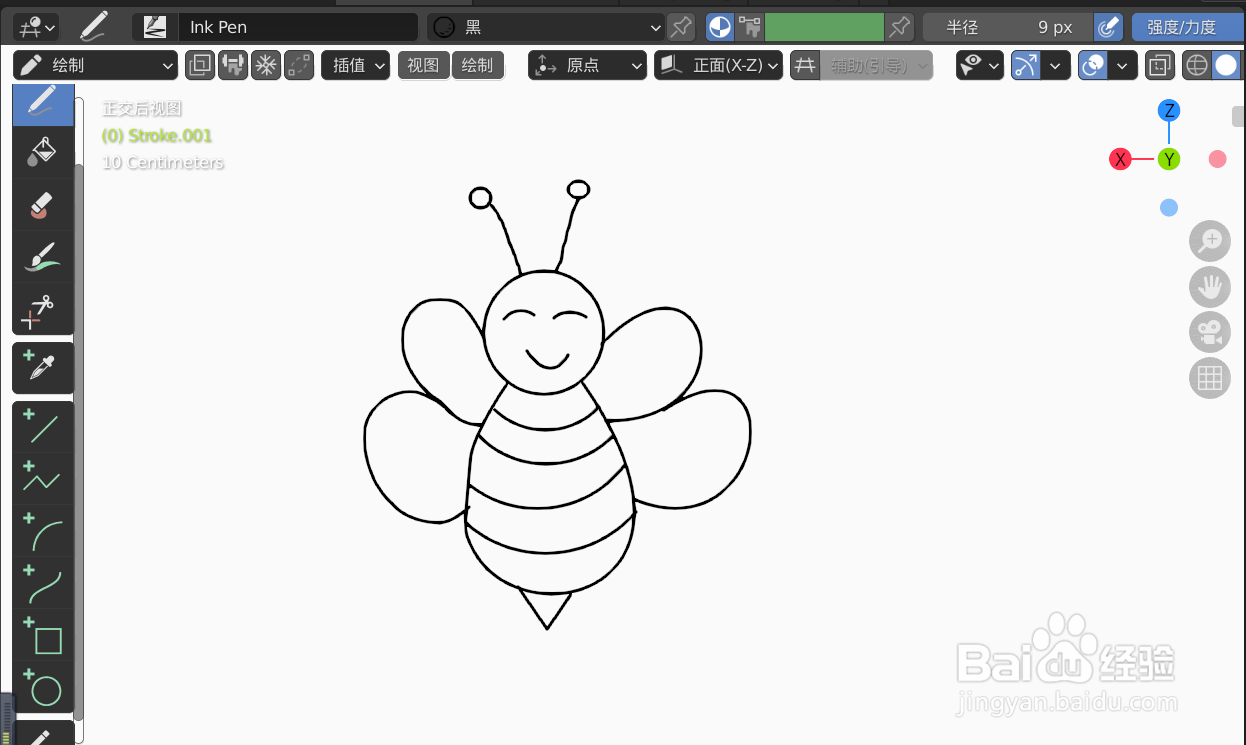1246x745 pixels.
Task: Select the Curve primitive tool
Action: (43, 584)
